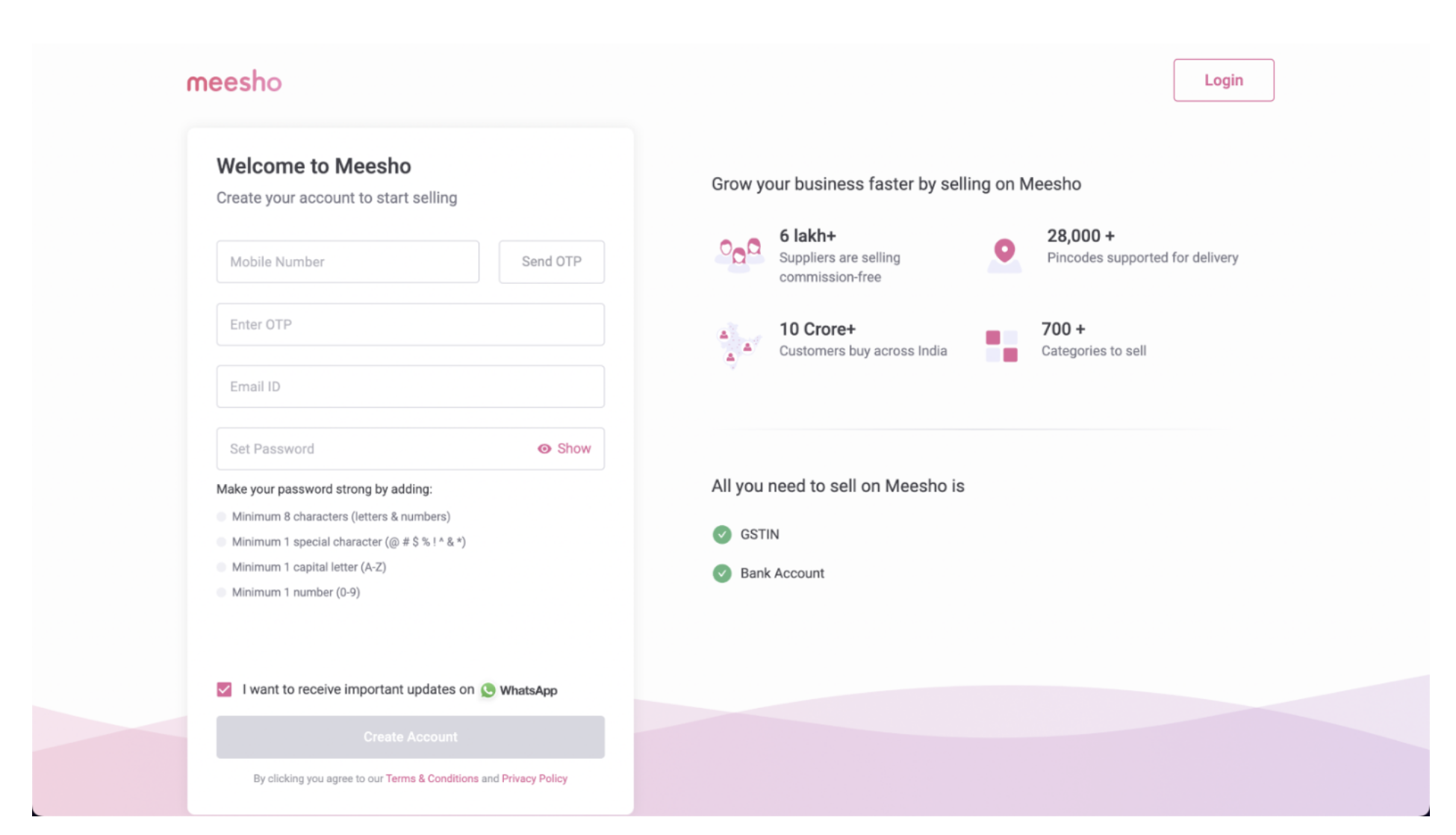This screenshot has height=835, width=1456.
Task: Open the Login page
Action: click(1223, 80)
